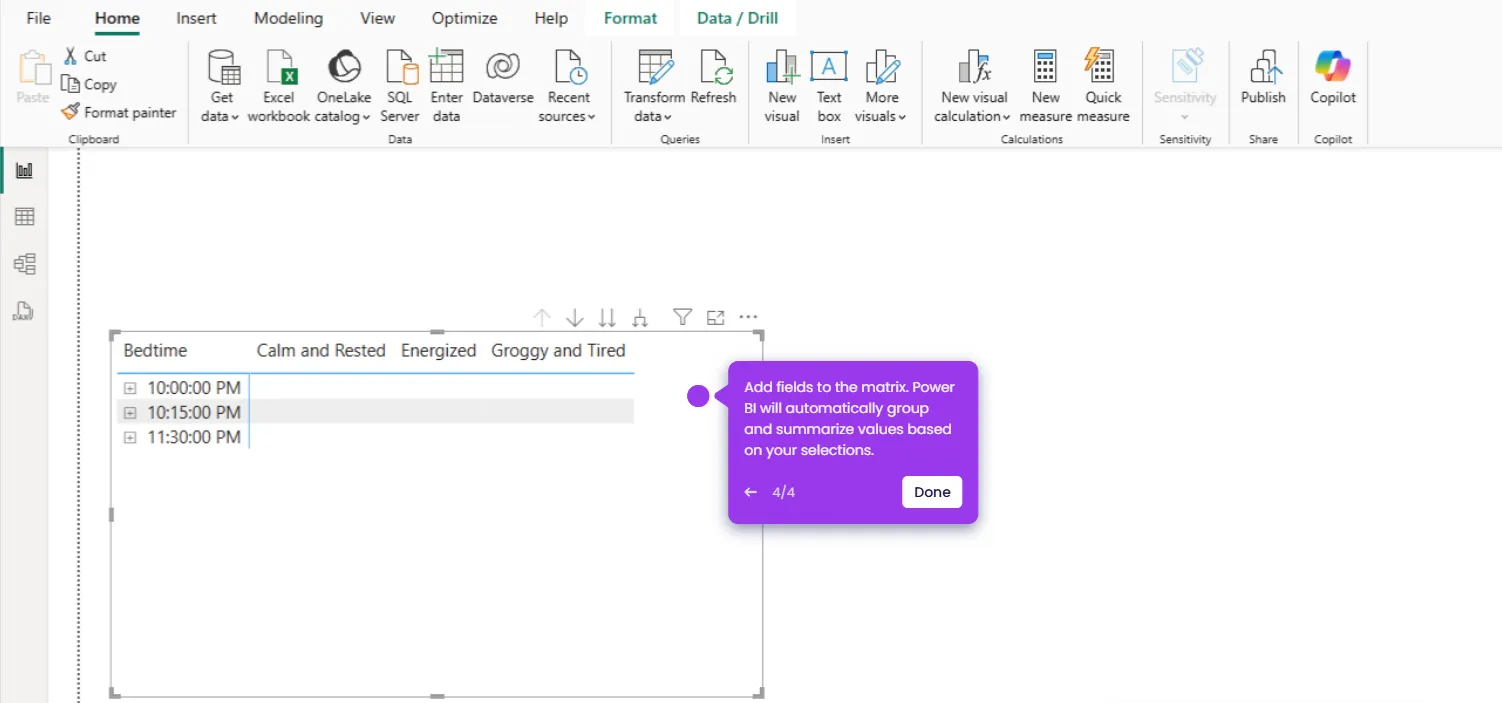Click the single Drill down arrow
1502x703 pixels.
(x=574, y=318)
